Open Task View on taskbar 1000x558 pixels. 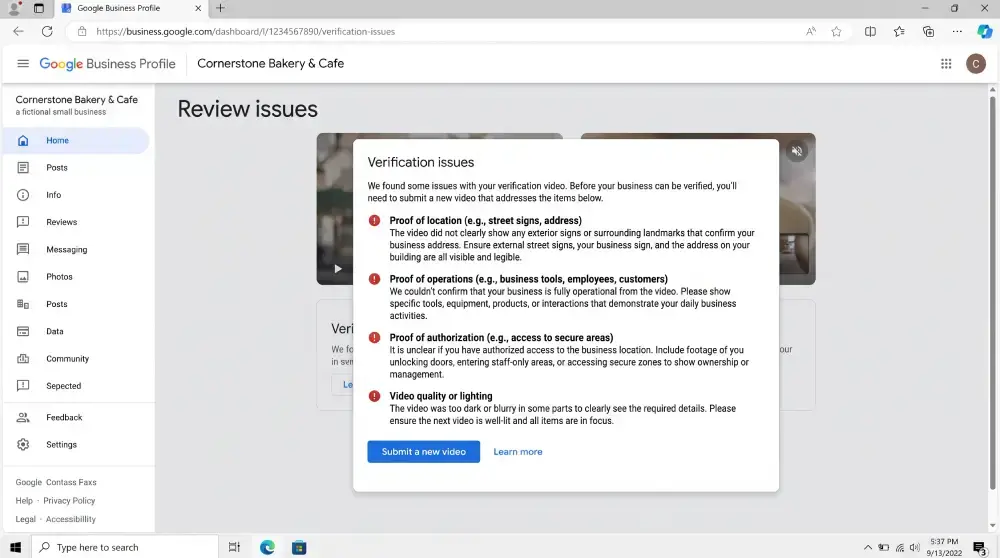234,547
